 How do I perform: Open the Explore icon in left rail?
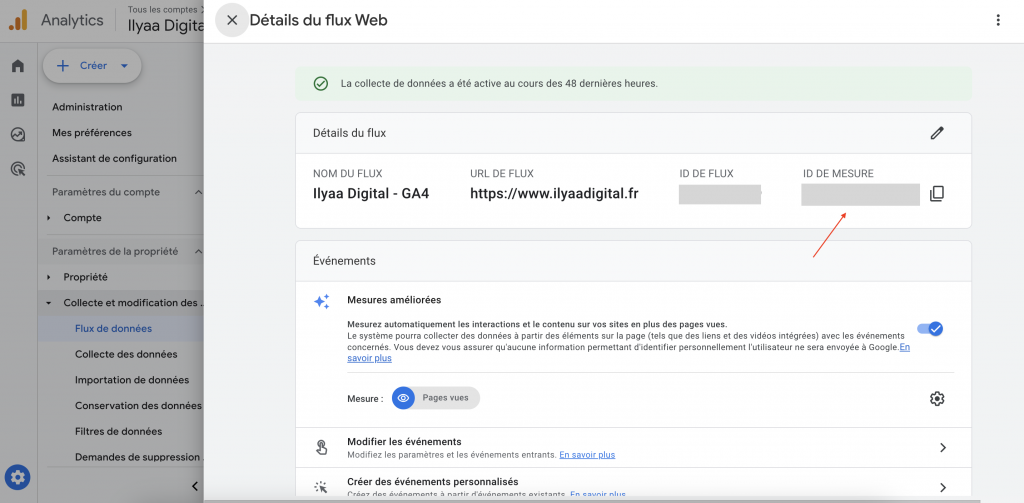(18, 135)
